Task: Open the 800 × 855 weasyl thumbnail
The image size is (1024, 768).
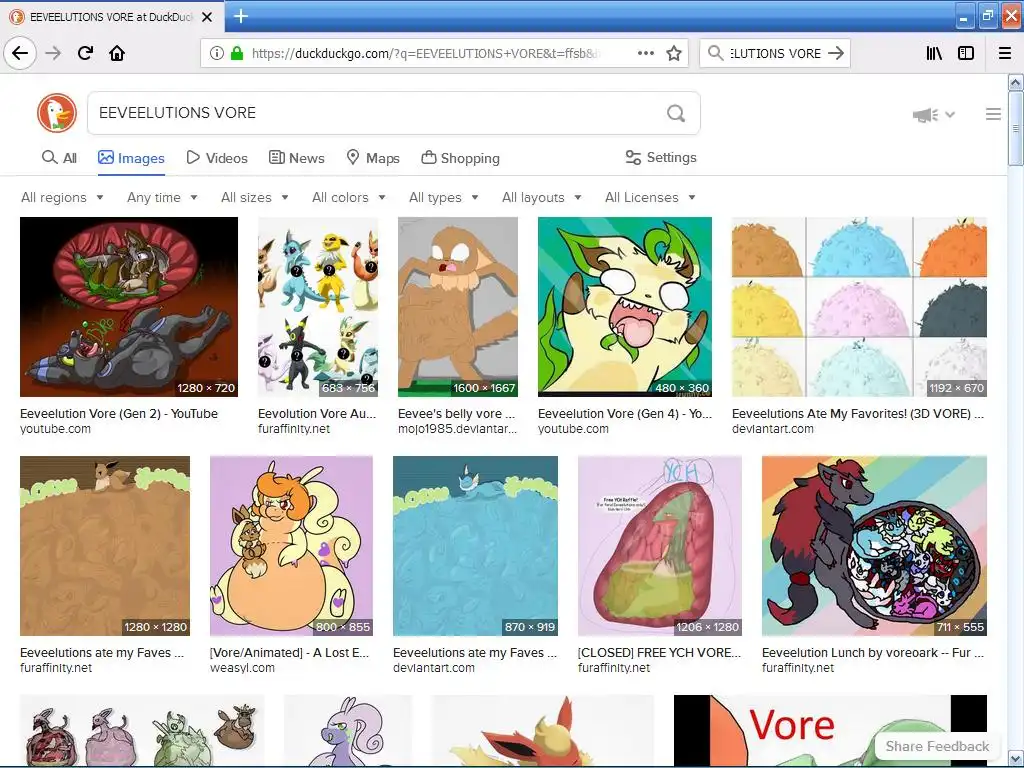Action: point(291,546)
